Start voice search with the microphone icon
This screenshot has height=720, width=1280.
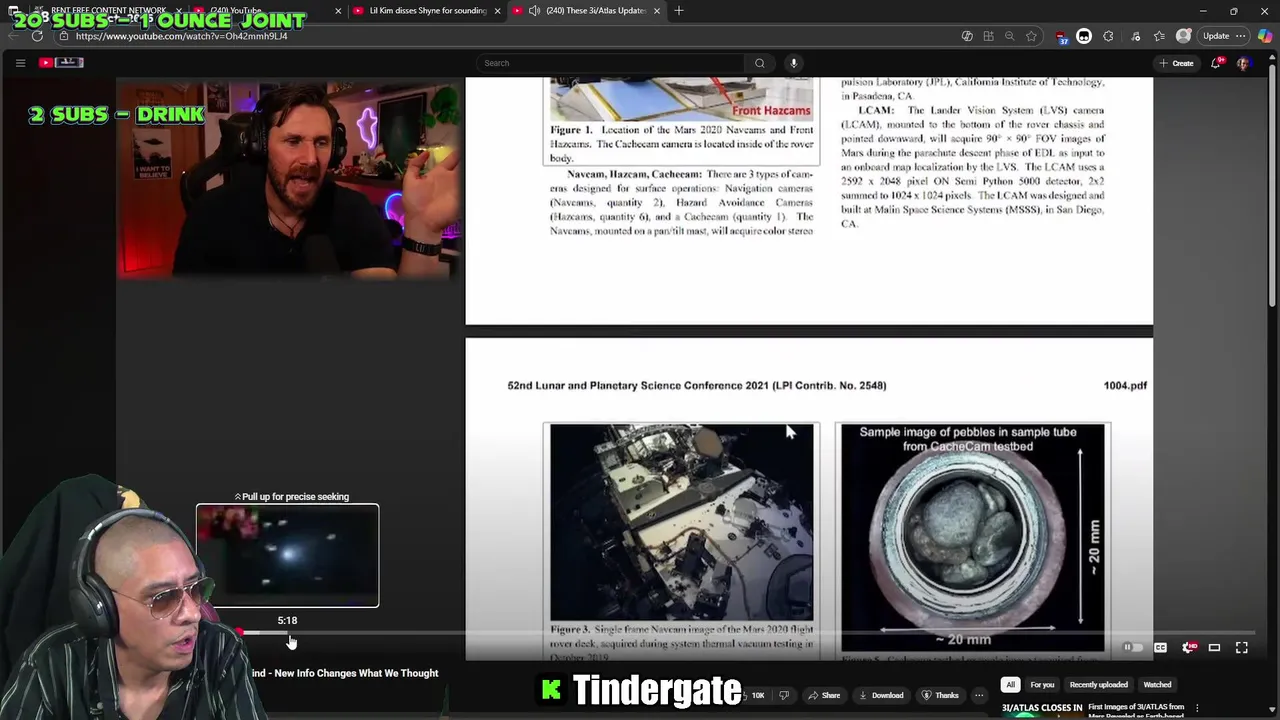tap(794, 63)
